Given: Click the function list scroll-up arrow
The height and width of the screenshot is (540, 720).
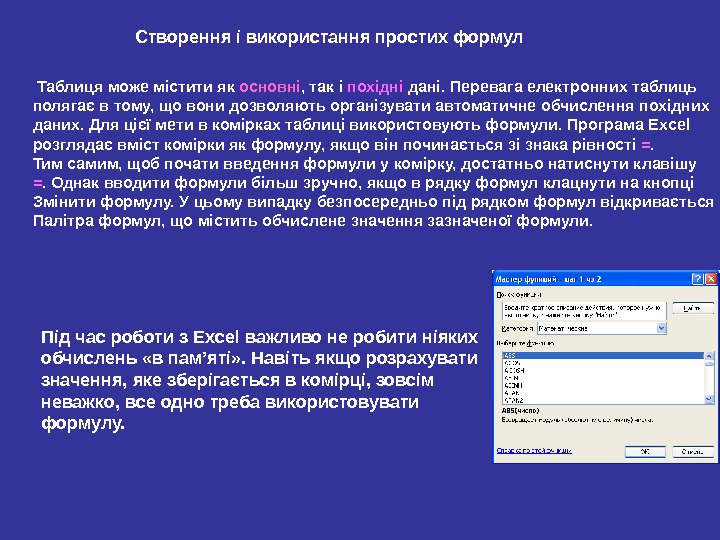Looking at the screenshot, I should point(709,356).
